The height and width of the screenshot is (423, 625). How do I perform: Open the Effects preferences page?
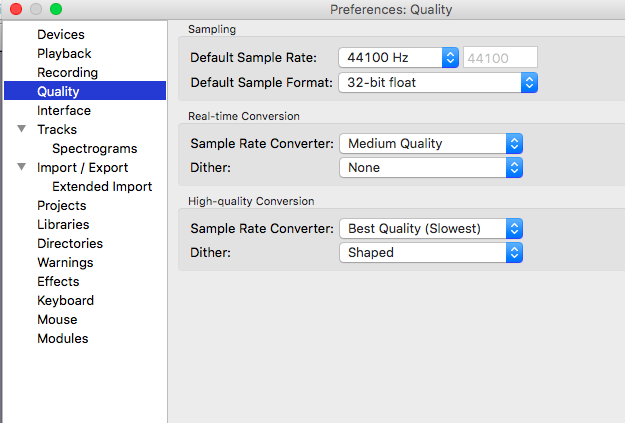coord(58,282)
